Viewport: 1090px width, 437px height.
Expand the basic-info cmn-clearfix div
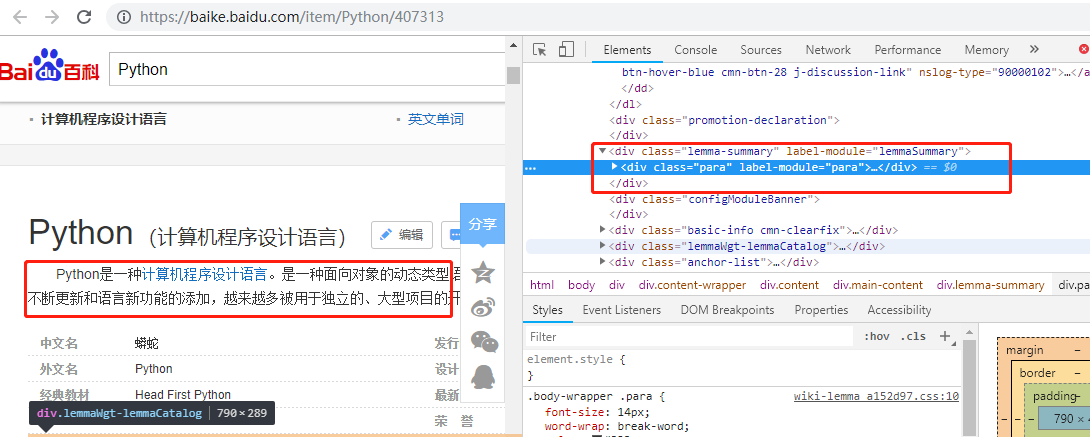tap(602, 229)
